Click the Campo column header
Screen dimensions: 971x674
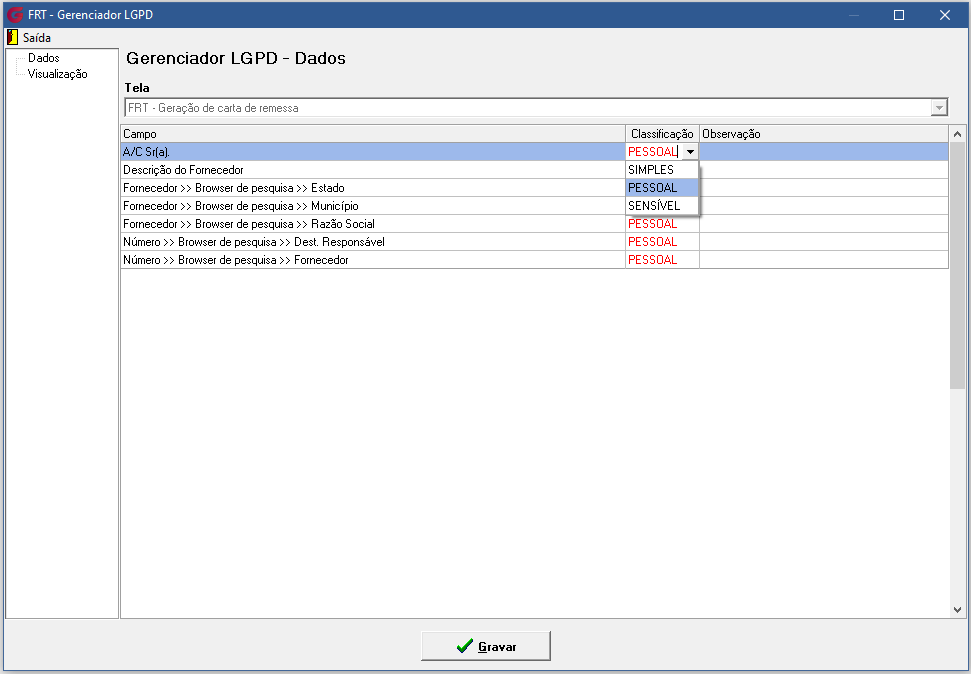coord(373,134)
